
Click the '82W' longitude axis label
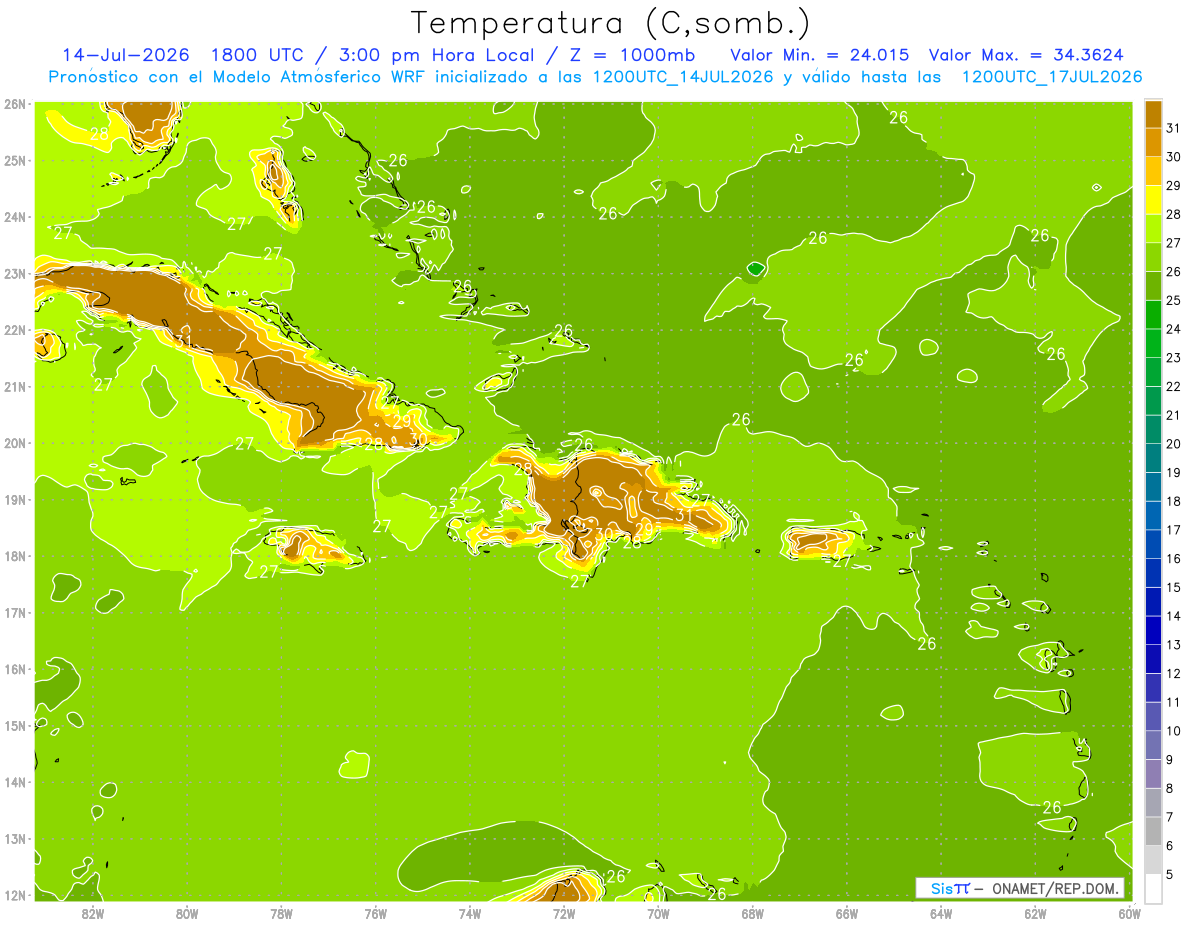pos(92,913)
